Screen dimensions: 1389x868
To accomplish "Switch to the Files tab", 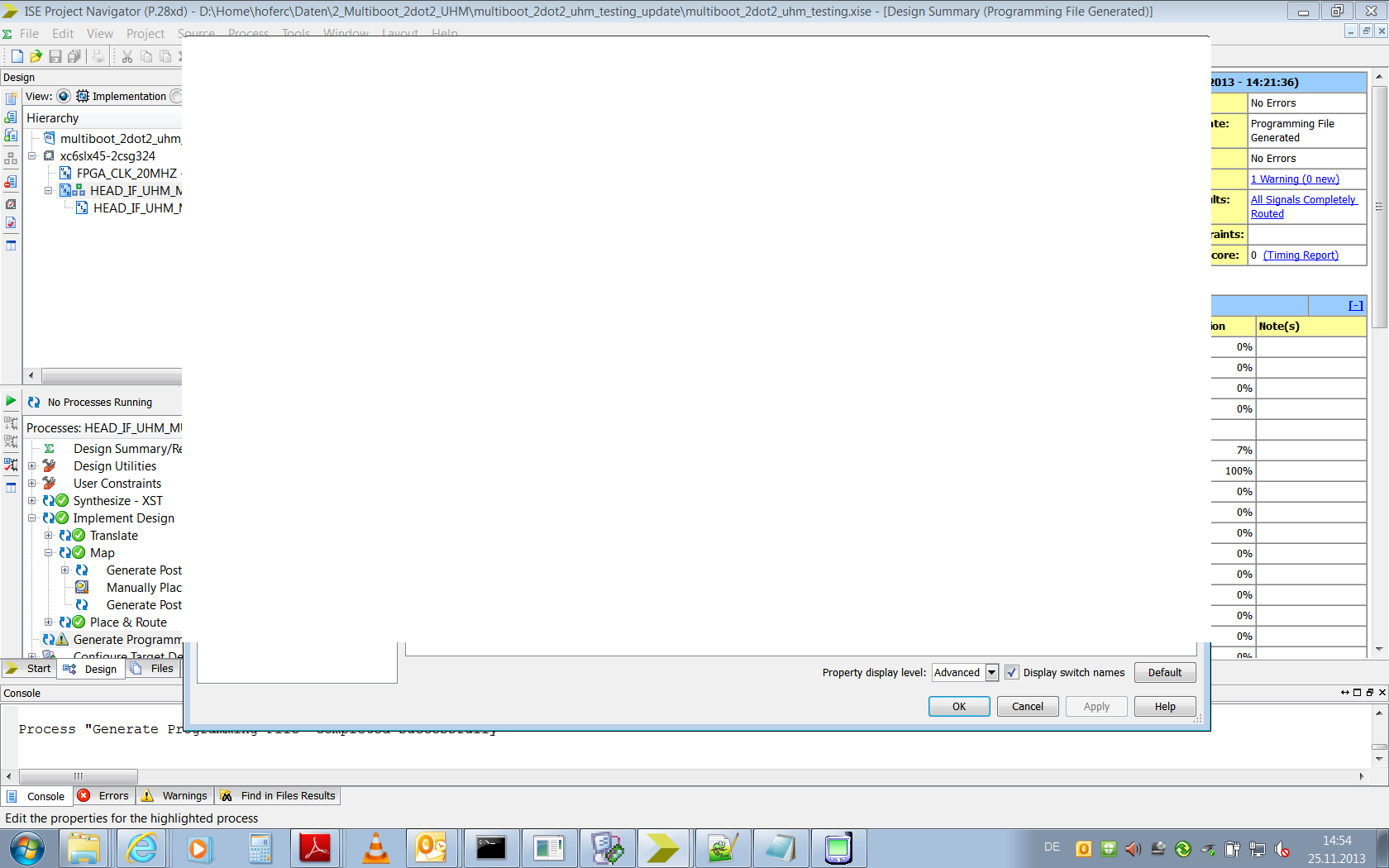I will coord(153,669).
